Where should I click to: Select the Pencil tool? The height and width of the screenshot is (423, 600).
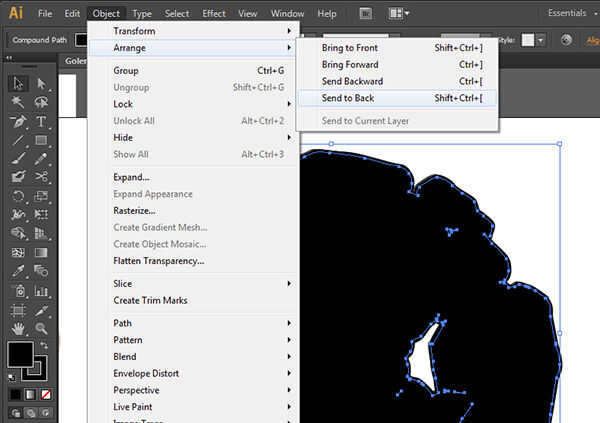click(x=41, y=158)
